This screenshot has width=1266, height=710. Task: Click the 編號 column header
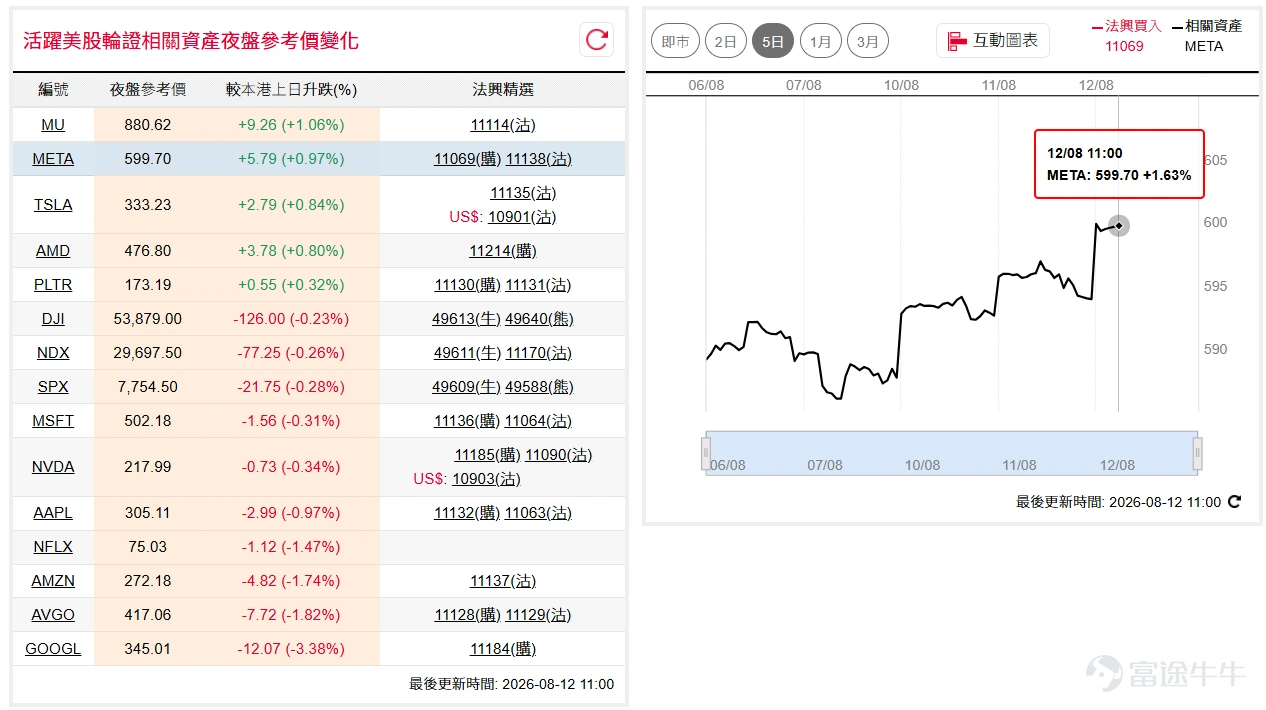pyautogui.click(x=53, y=90)
